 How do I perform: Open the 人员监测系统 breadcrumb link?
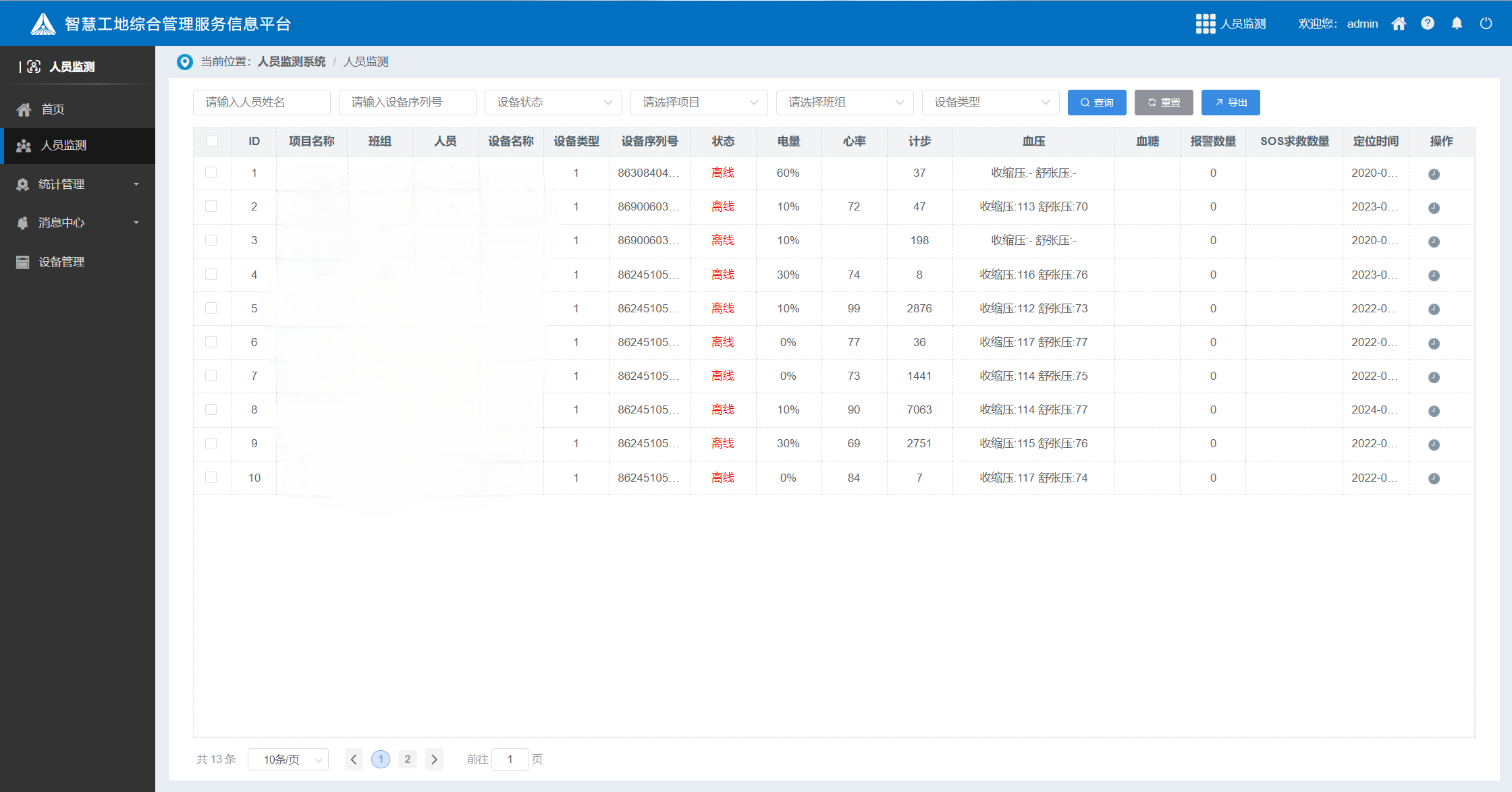291,61
